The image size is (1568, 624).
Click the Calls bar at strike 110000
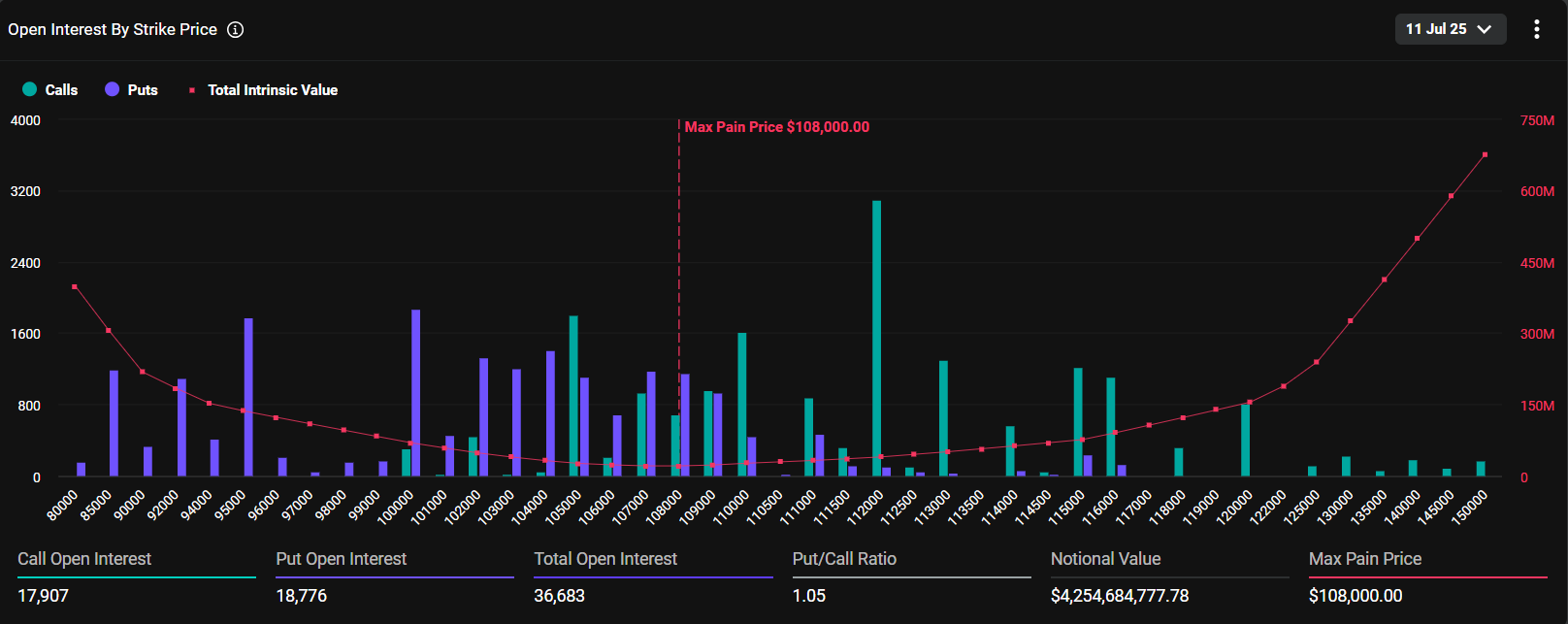click(742, 405)
